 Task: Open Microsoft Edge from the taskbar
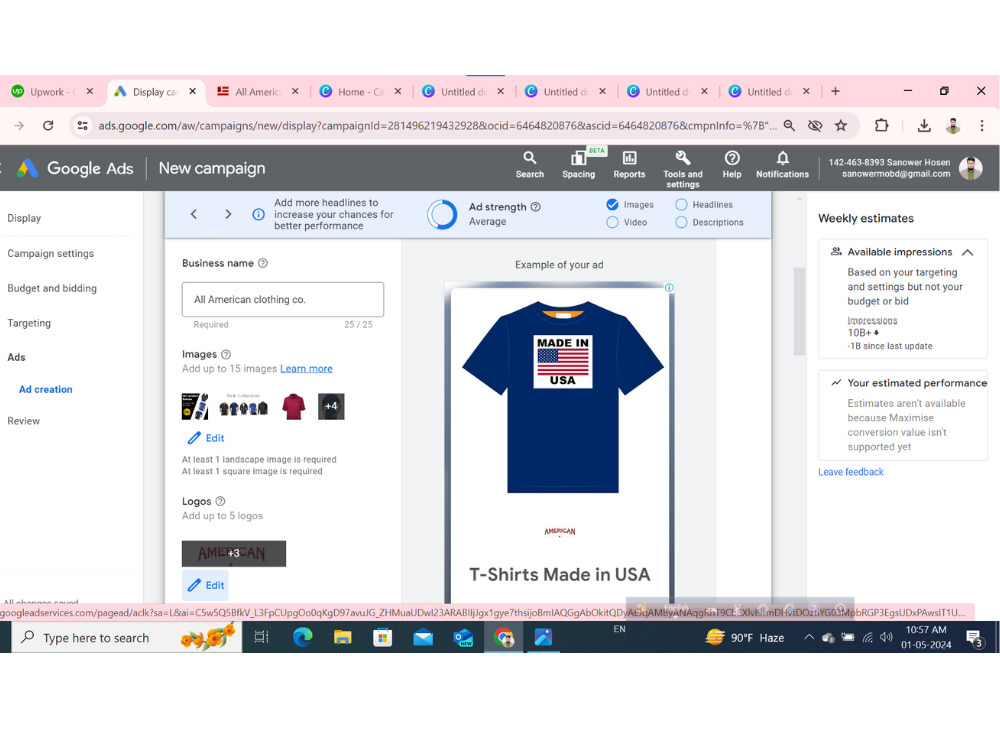(x=302, y=637)
